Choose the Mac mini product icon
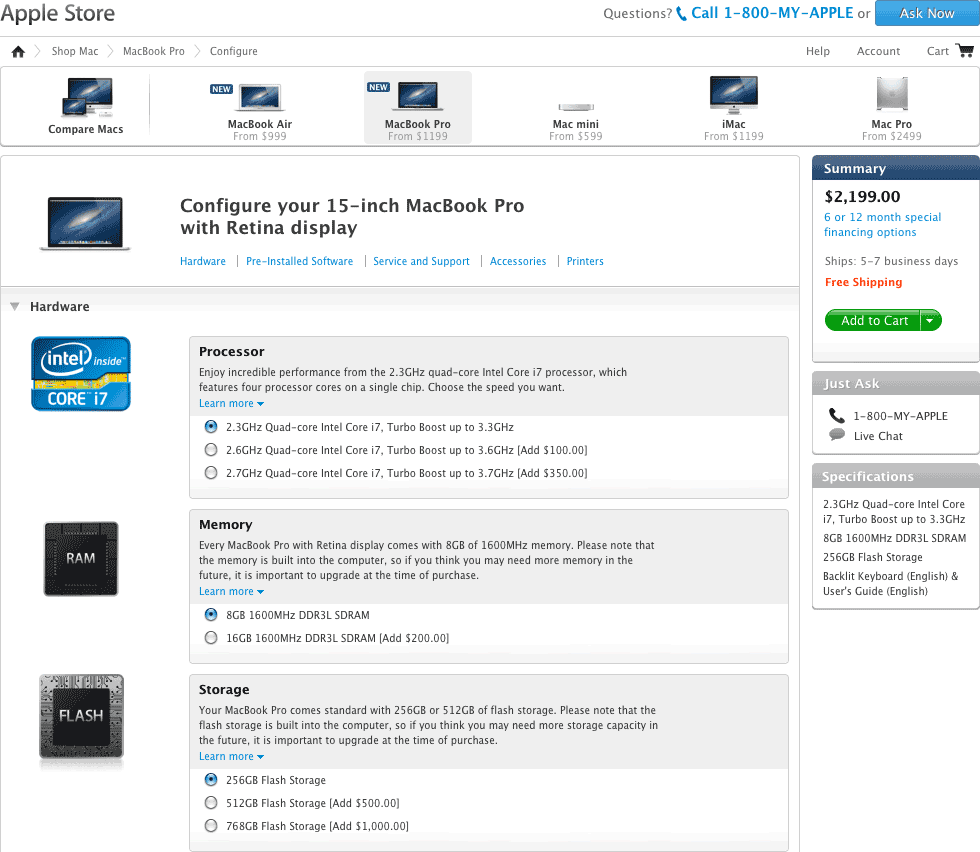 point(575,106)
